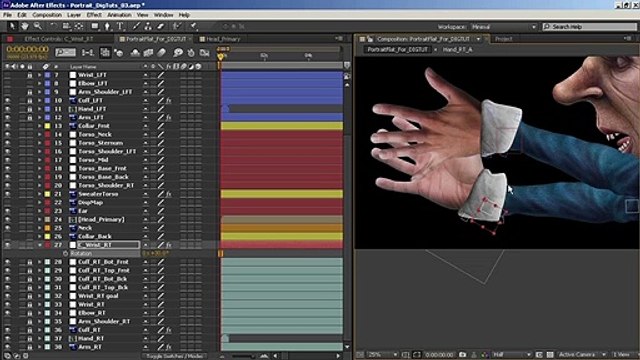Show channel and color management settings
The width and height of the screenshot is (640, 360).
484,355
